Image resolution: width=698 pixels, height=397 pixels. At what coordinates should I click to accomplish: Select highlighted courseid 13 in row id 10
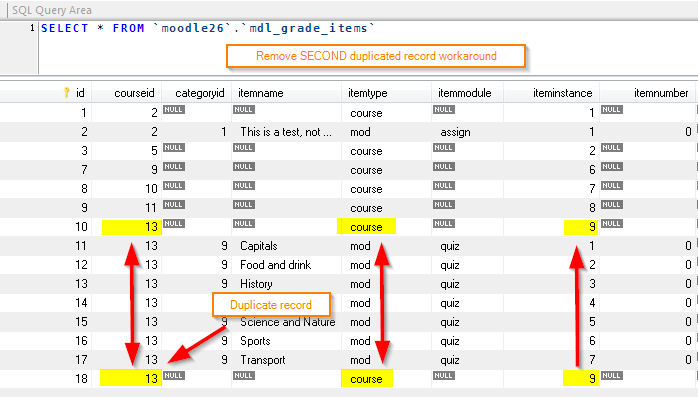[x=132, y=227]
